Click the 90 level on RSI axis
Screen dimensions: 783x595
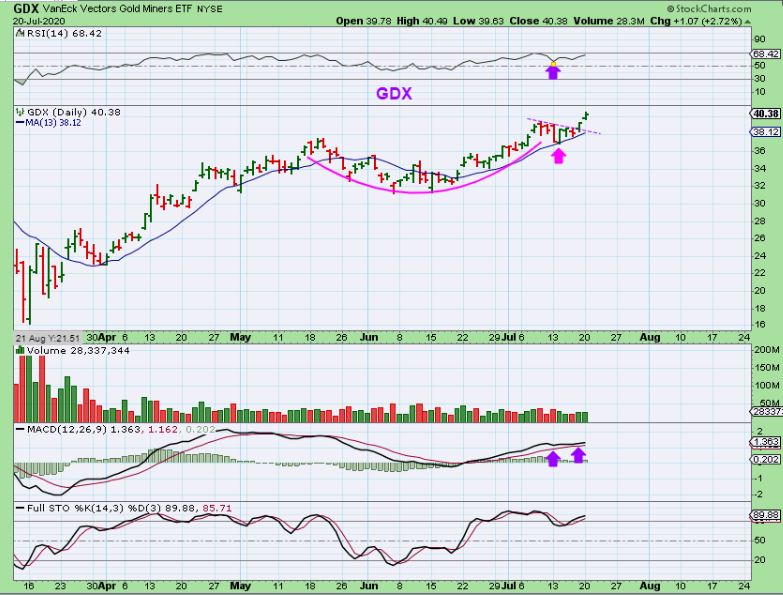[x=760, y=39]
